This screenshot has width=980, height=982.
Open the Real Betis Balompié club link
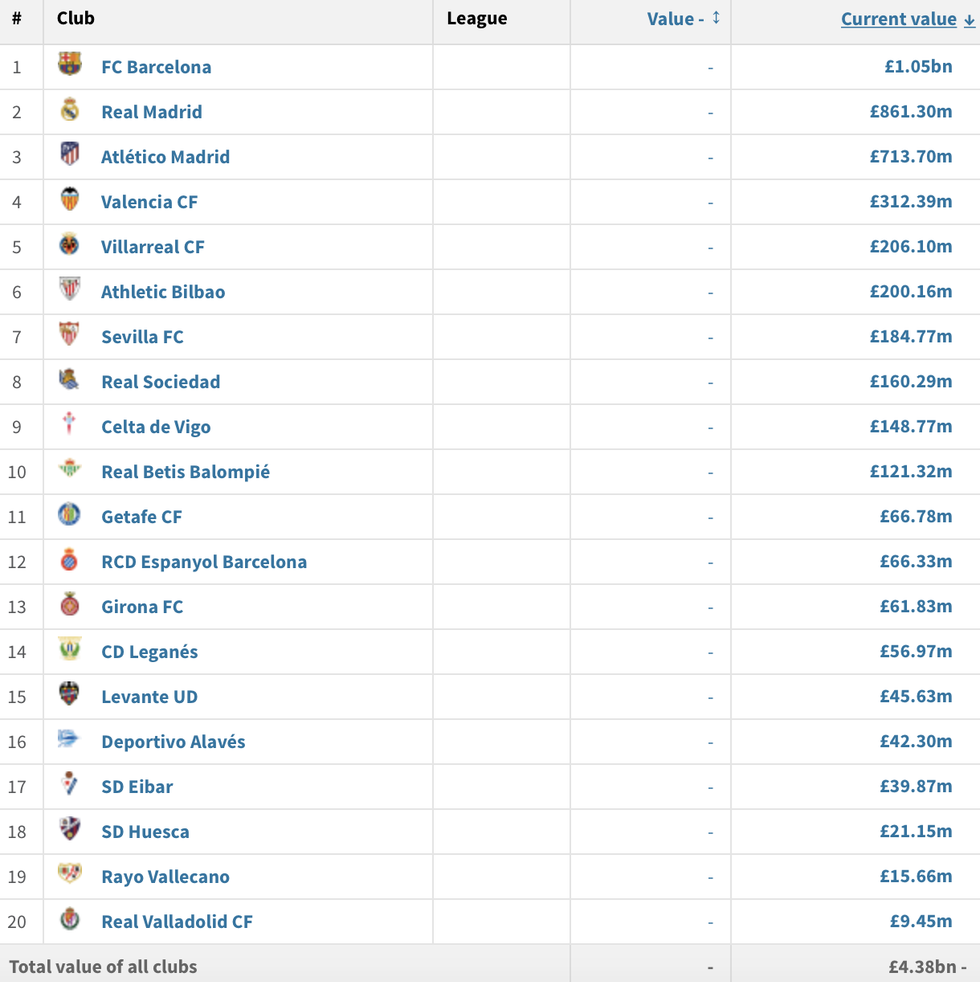pos(185,472)
